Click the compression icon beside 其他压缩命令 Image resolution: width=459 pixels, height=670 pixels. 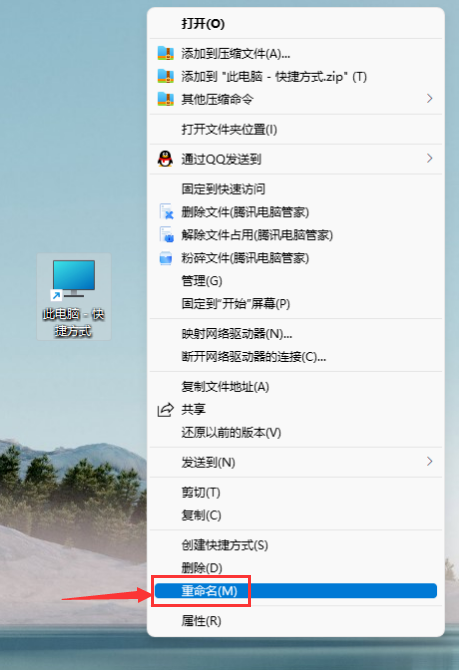tap(165, 99)
